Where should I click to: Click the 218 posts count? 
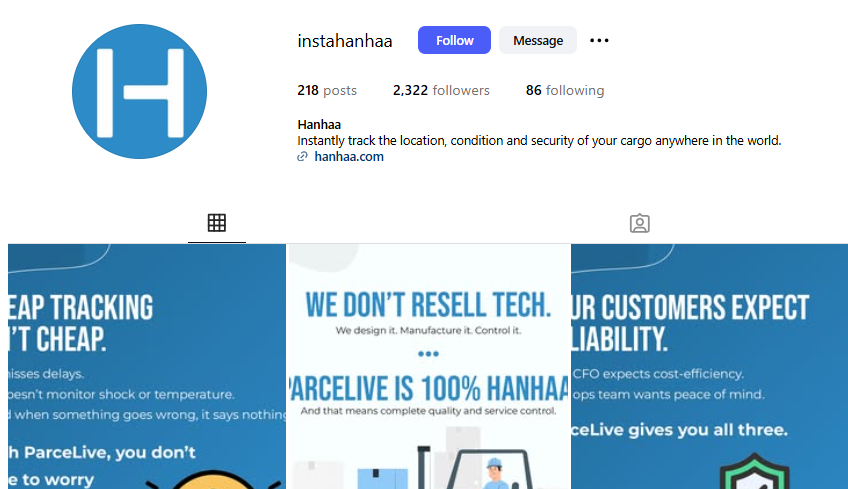[327, 90]
